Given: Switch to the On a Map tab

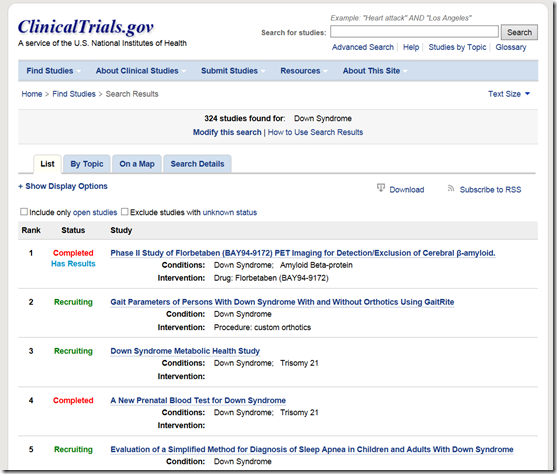Looking at the screenshot, I should click(137, 164).
